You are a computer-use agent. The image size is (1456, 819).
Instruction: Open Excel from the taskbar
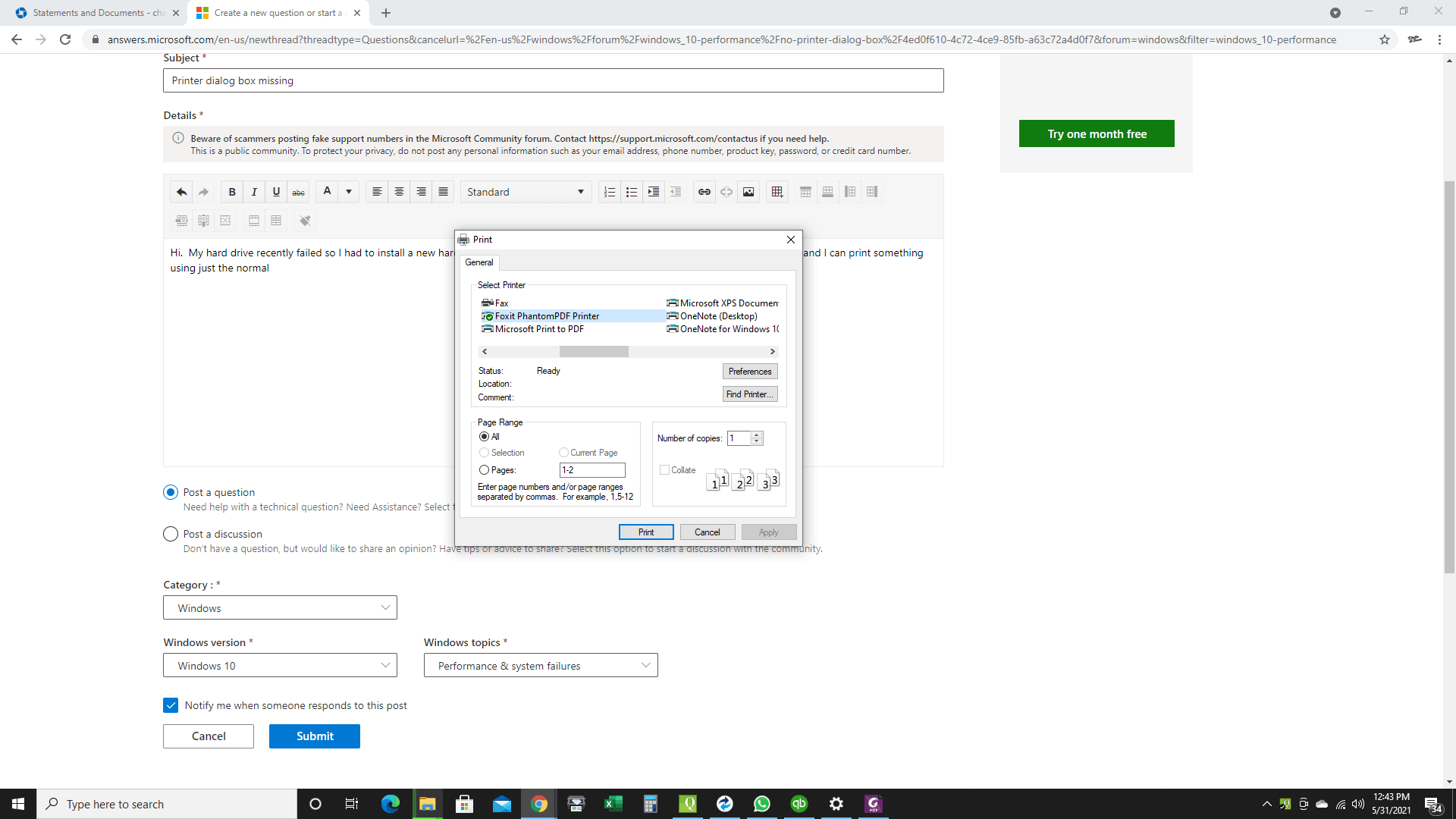[613, 804]
